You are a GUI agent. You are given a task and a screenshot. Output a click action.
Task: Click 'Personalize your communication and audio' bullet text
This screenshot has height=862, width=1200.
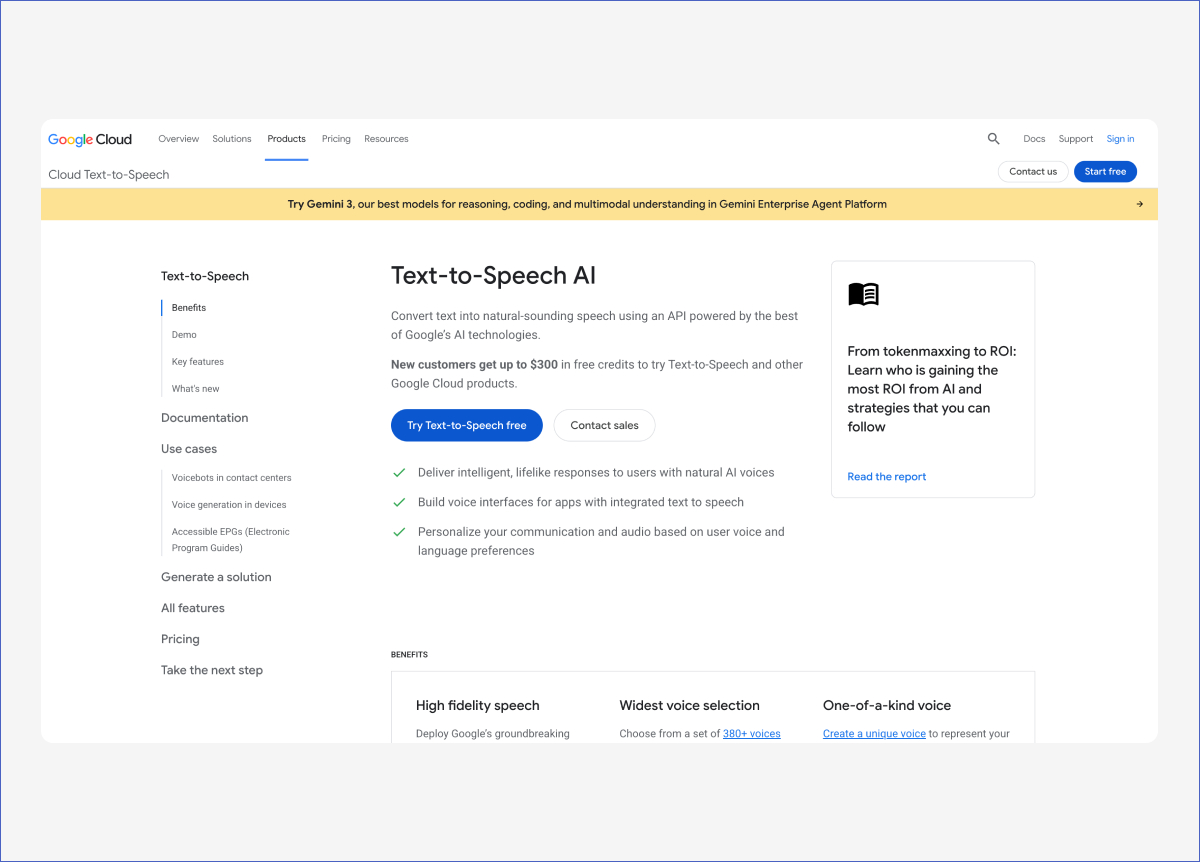(601, 541)
